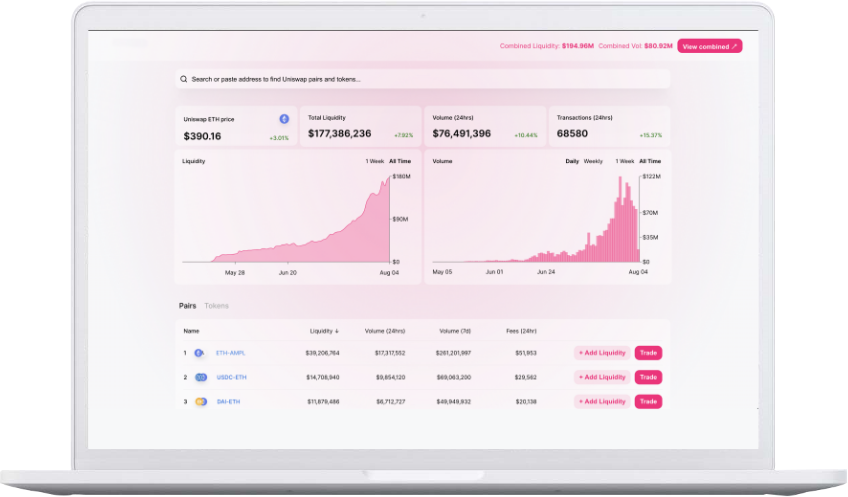848x497 pixels.
Task: Select 1 Week on Volume chart
Action: (625, 161)
